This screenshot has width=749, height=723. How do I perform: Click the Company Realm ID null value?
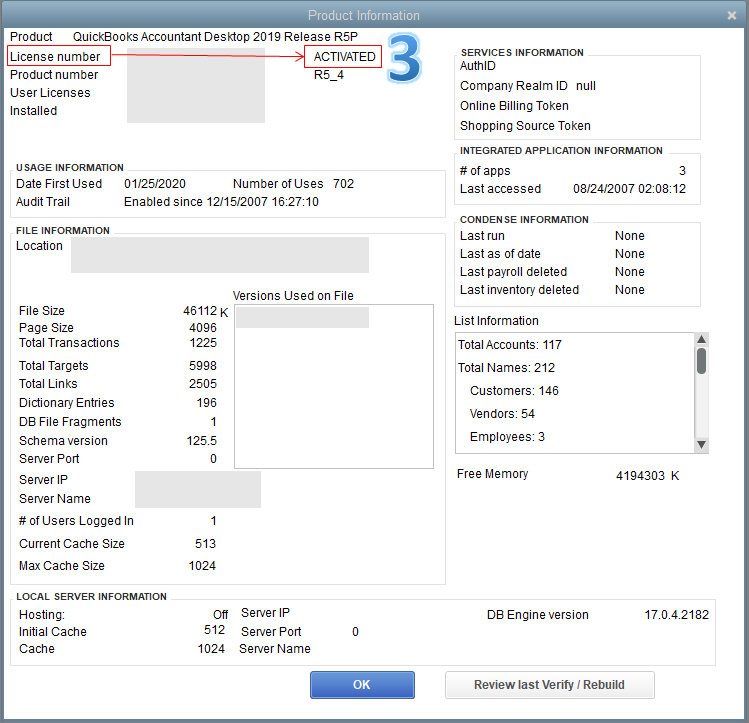[x=586, y=86]
